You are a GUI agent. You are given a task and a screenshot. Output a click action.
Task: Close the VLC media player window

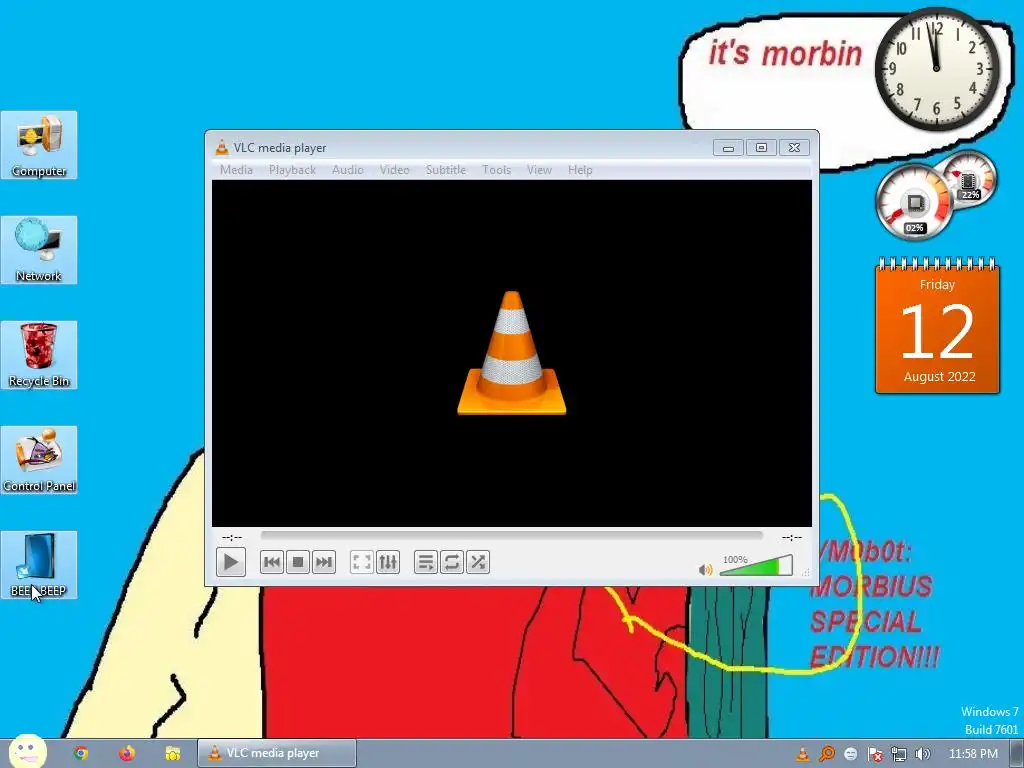click(794, 148)
